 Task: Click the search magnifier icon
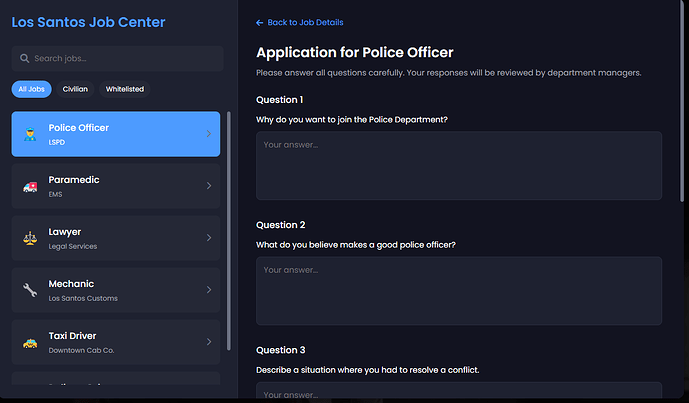(25, 58)
